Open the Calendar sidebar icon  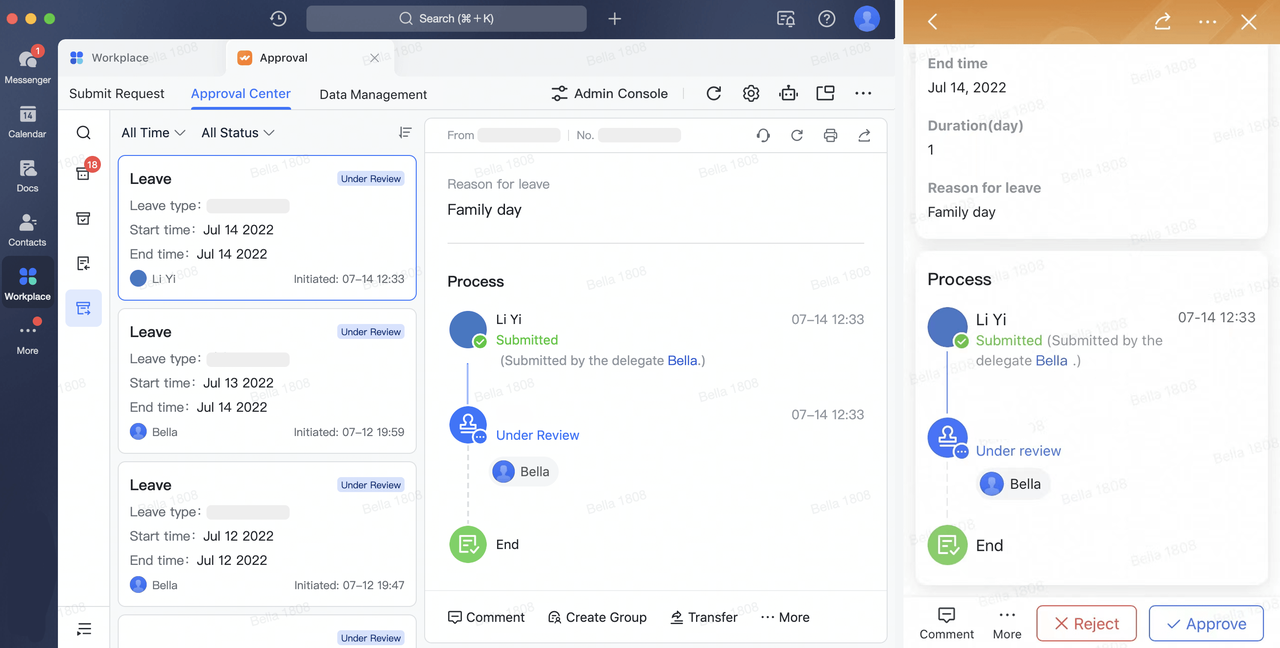coord(27,121)
